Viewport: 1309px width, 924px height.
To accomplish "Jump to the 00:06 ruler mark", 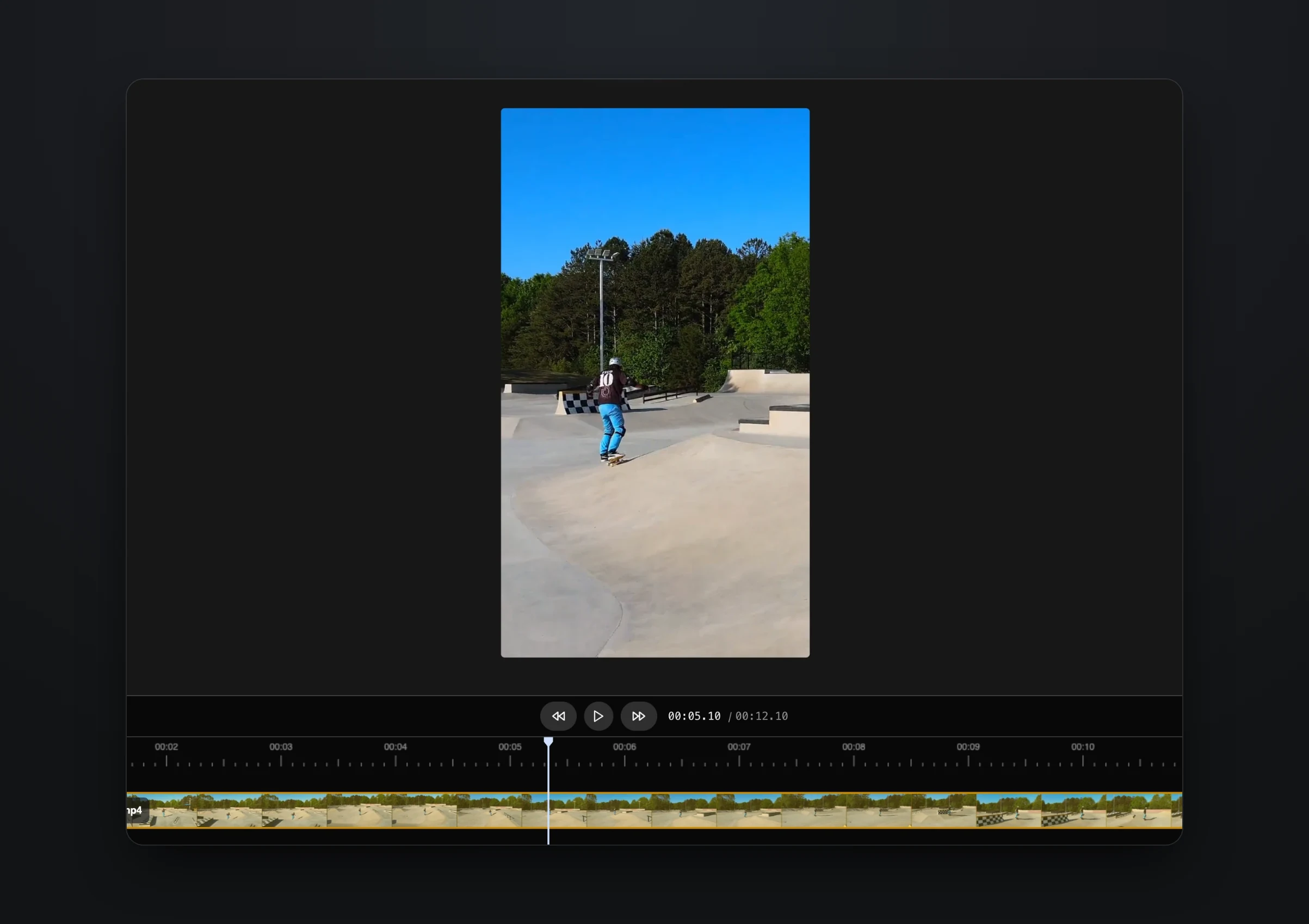I will coord(624,747).
